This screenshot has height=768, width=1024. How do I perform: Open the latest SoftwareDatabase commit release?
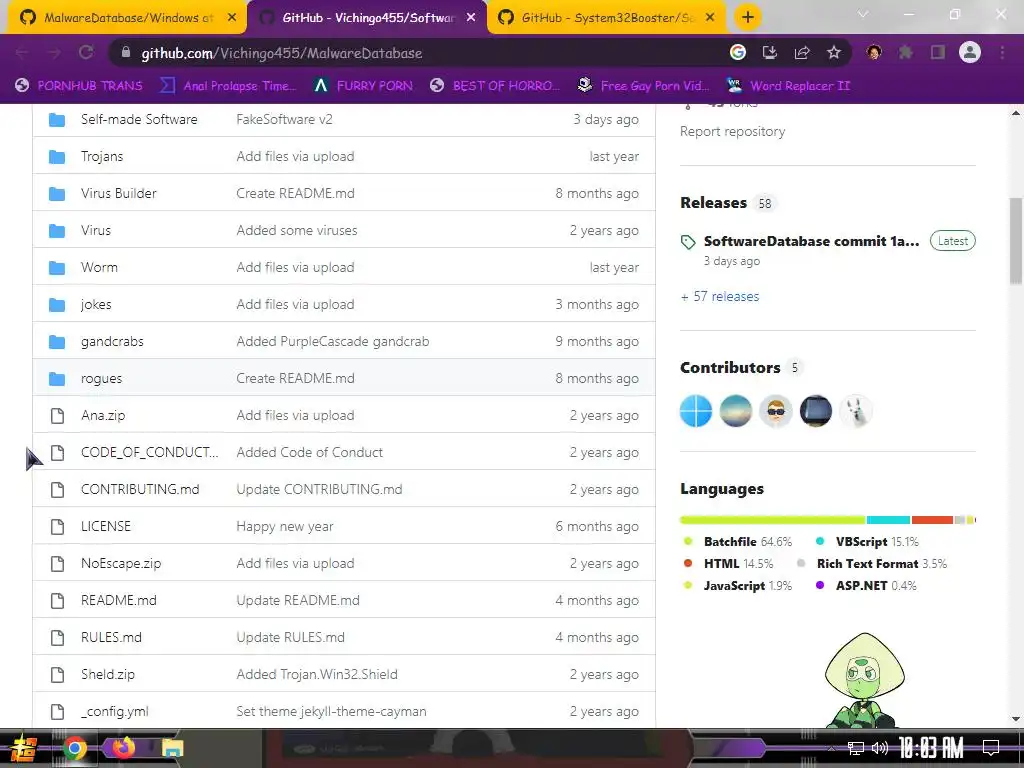[x=811, y=241]
